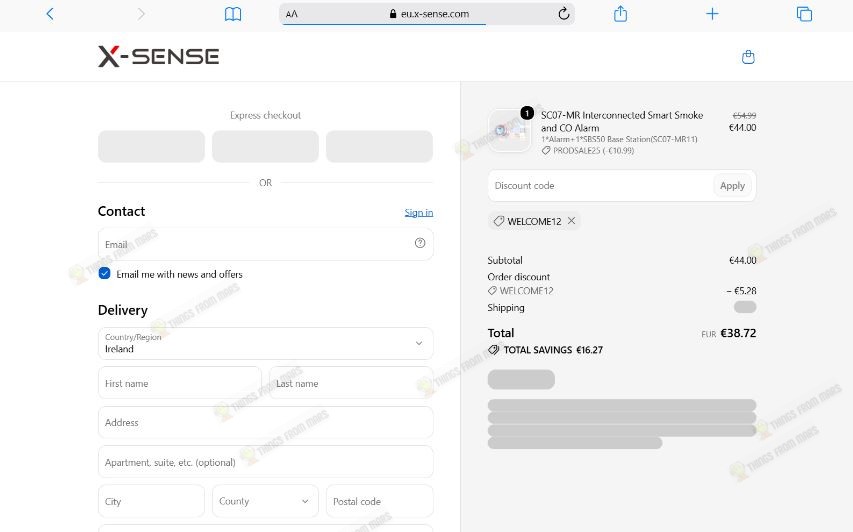Click the middle express checkout button
Image resolution: width=853 pixels, height=532 pixels.
click(x=265, y=146)
